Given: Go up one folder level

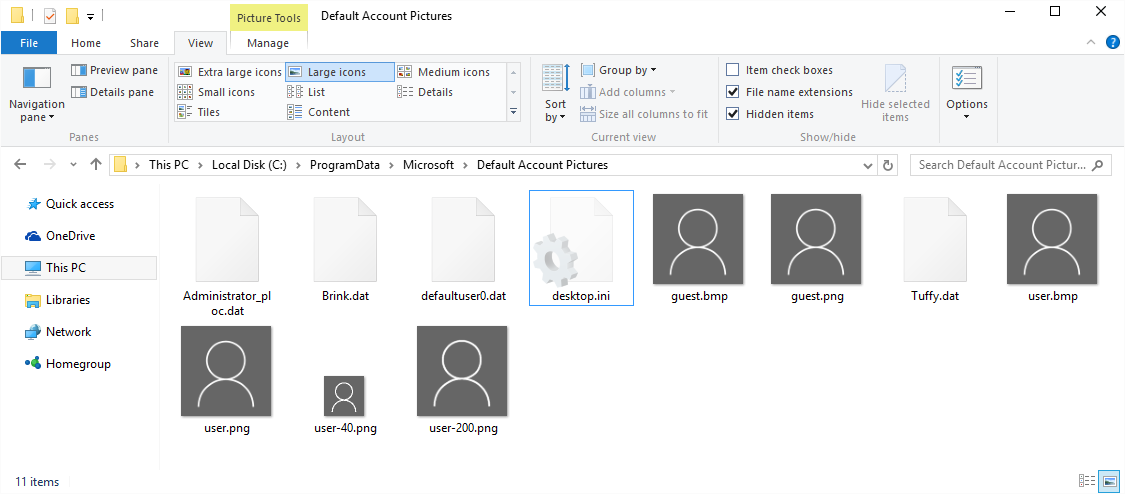Looking at the screenshot, I should tap(95, 165).
